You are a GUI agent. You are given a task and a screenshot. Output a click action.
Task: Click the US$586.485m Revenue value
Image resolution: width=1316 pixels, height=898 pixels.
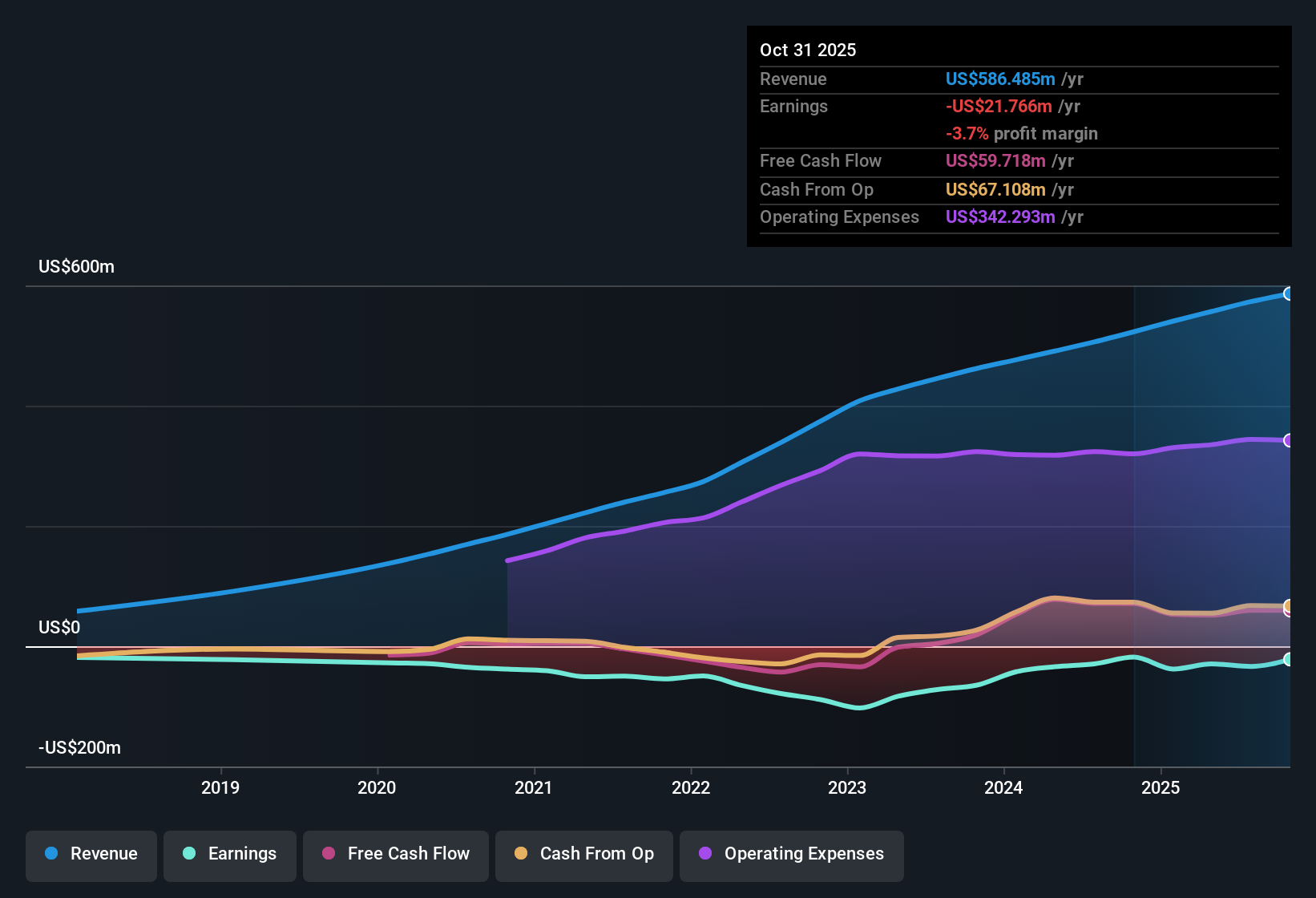click(x=1000, y=79)
